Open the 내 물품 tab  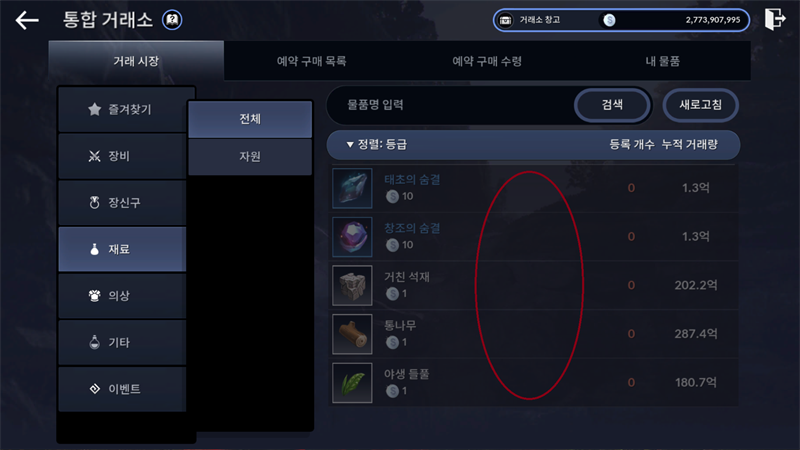click(x=662, y=61)
